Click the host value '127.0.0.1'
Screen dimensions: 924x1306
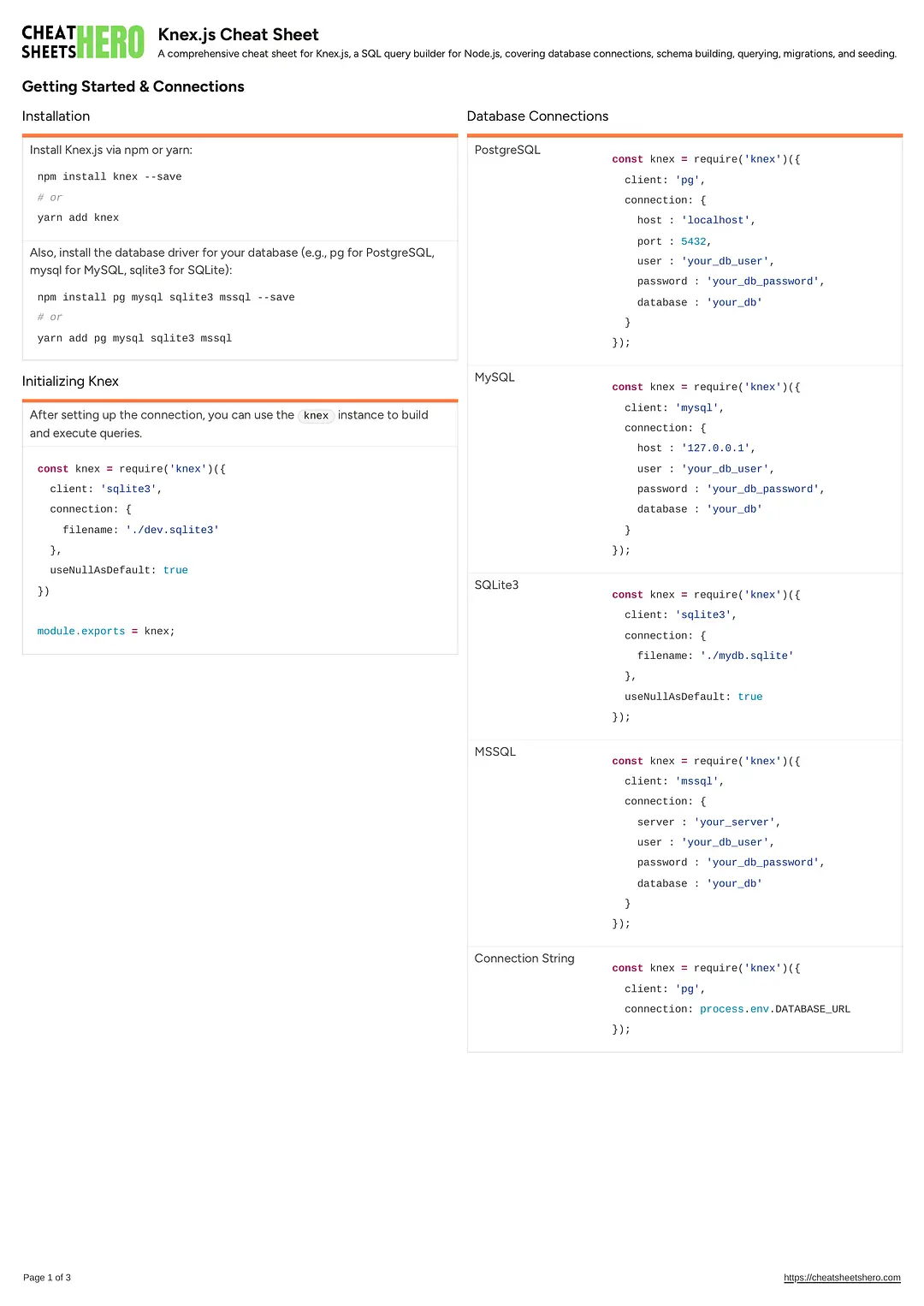point(716,448)
